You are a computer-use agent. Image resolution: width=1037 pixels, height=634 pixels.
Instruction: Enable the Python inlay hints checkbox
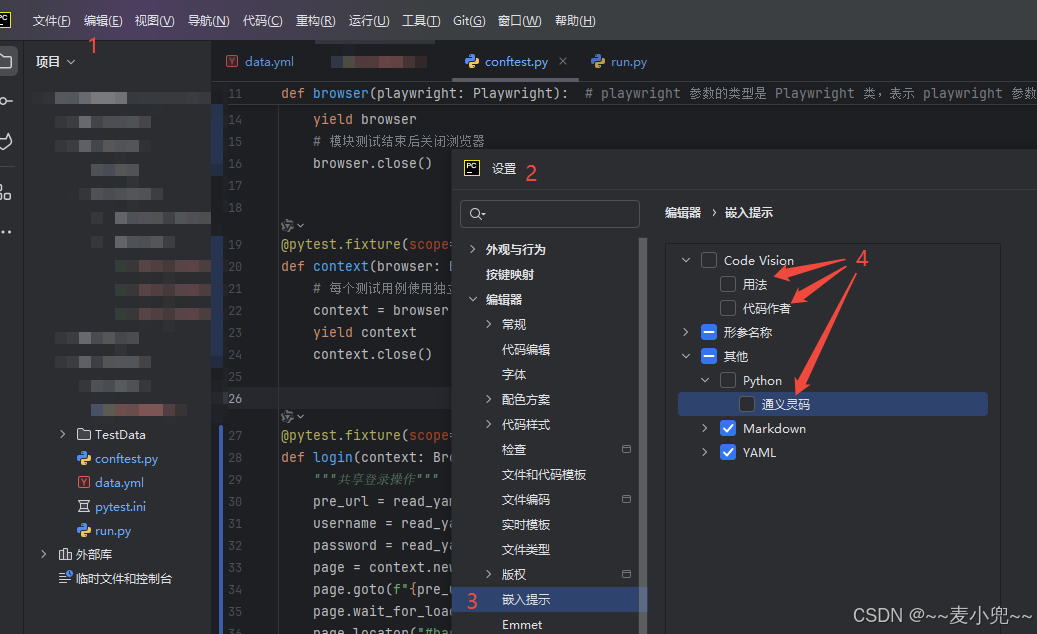coord(728,380)
